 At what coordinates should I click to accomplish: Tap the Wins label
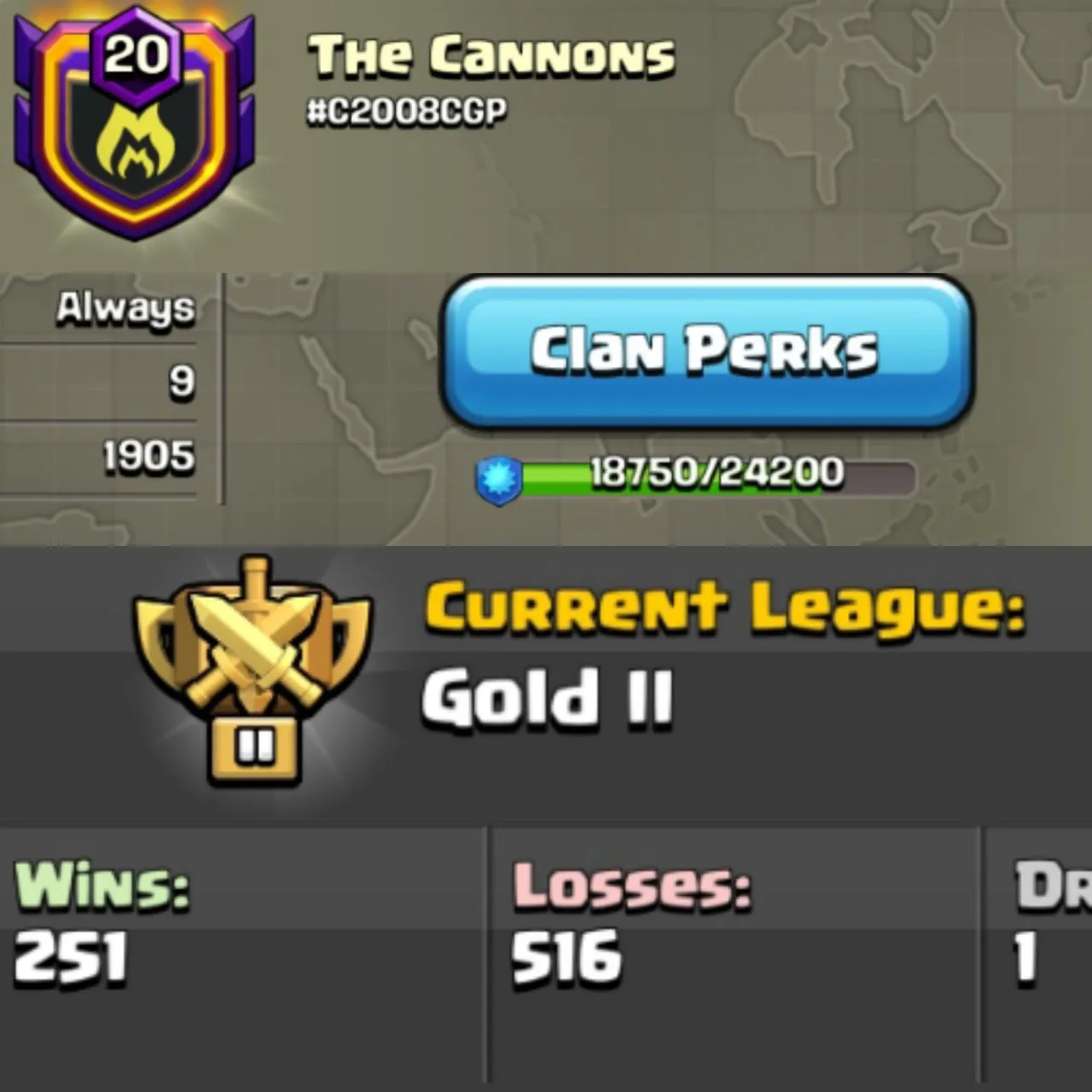point(102,887)
